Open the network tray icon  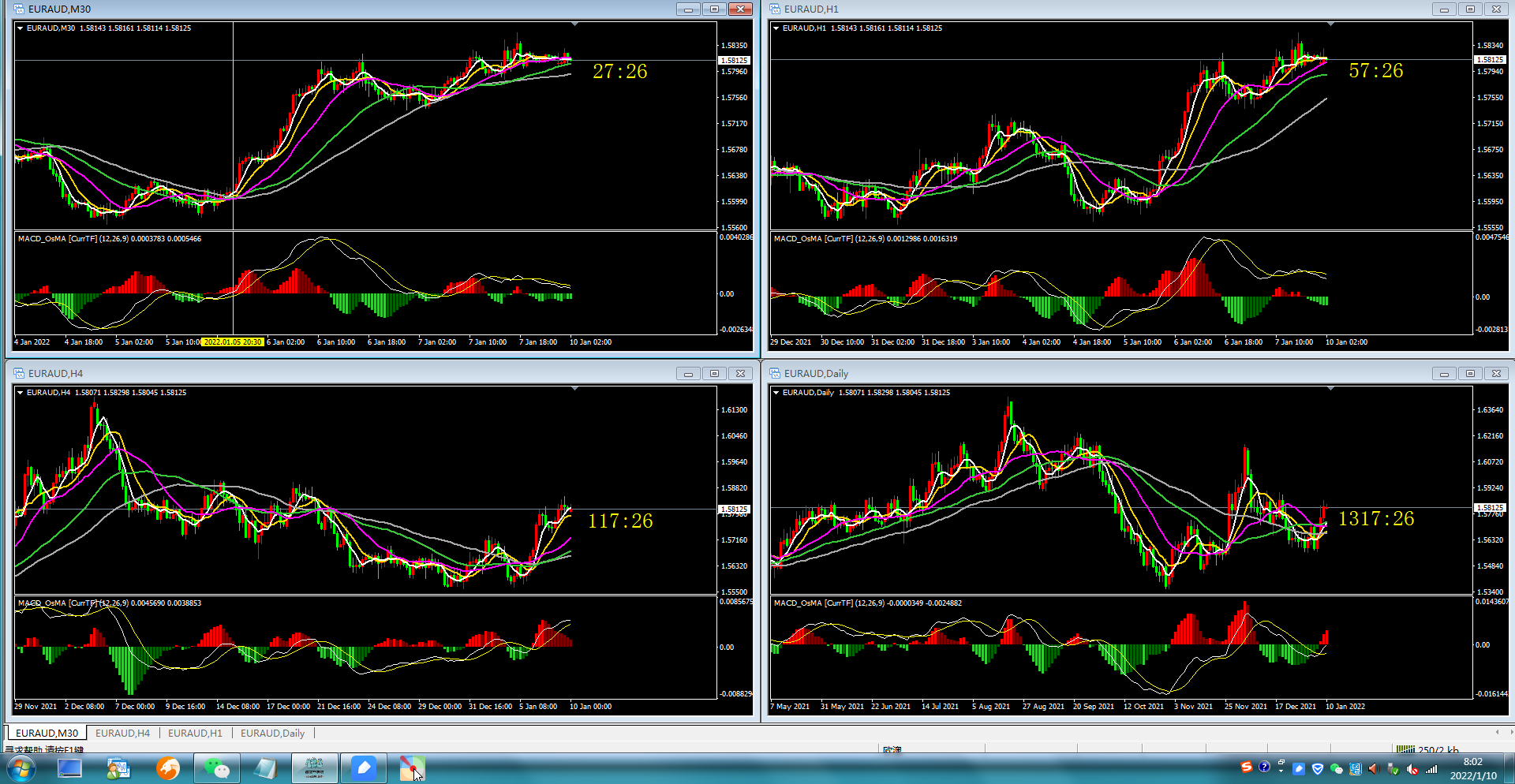click(x=1355, y=769)
